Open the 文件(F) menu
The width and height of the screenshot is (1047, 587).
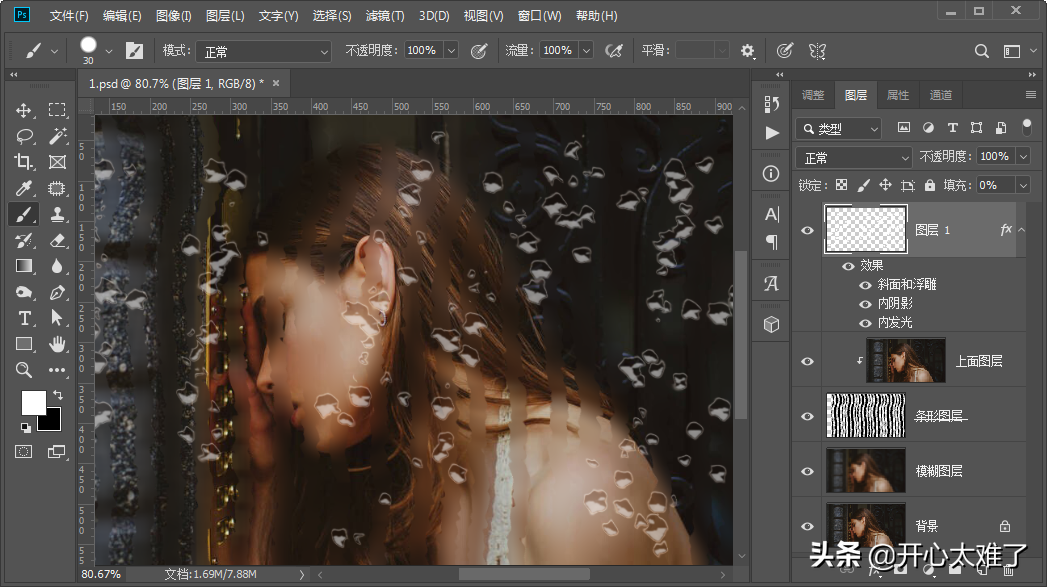[69, 15]
